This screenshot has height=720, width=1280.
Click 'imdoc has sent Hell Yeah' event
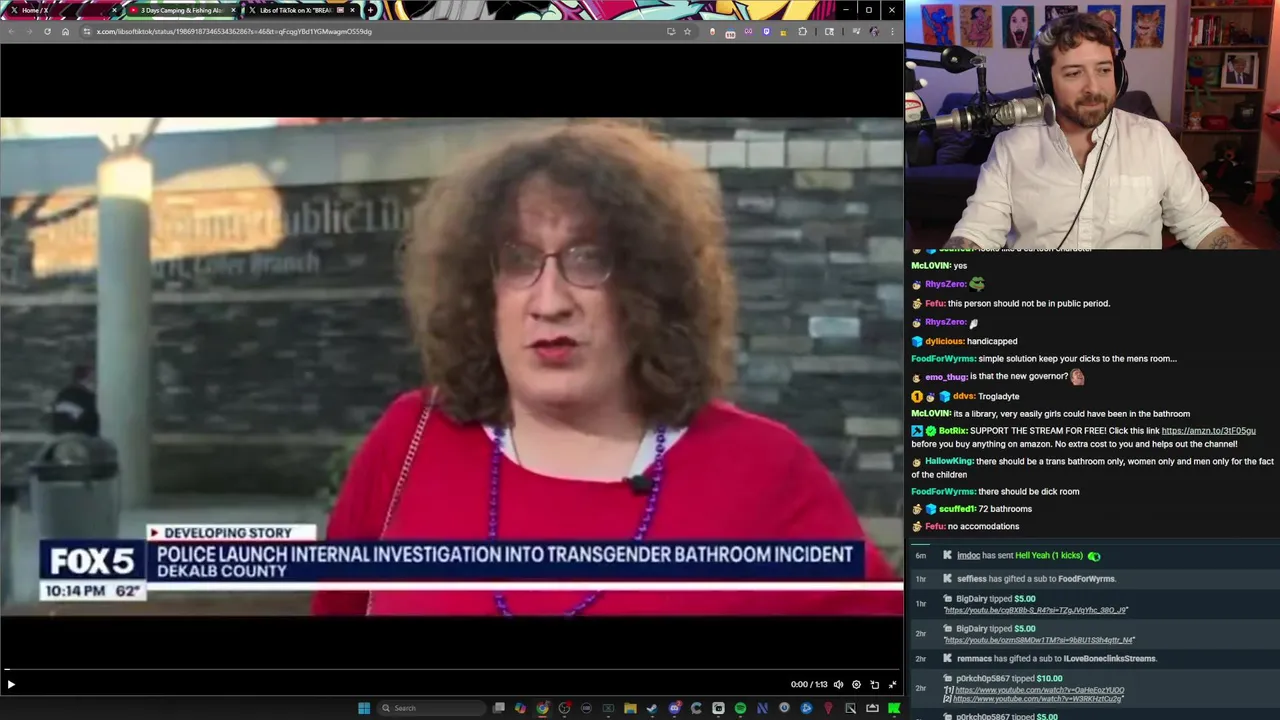1093,555
